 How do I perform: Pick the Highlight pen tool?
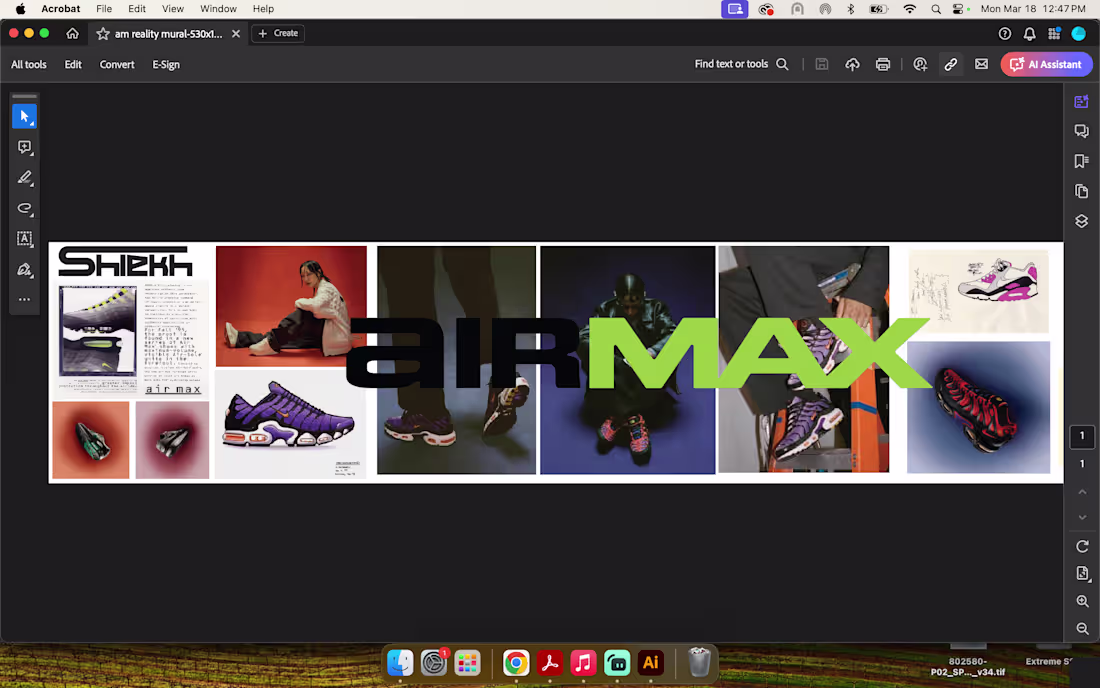(25, 177)
